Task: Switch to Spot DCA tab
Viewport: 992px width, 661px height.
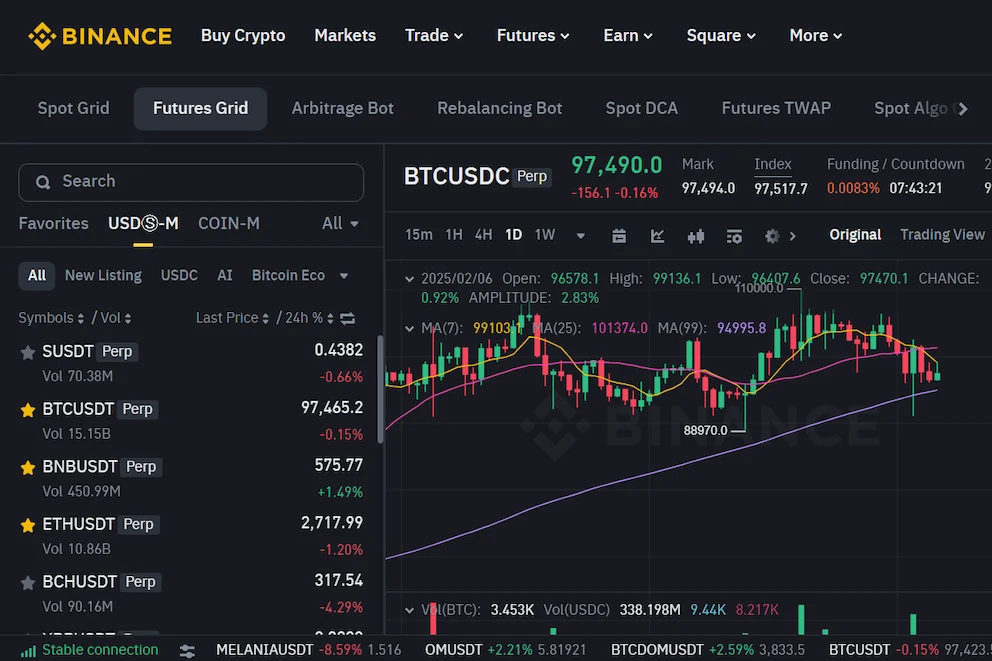Action: (642, 108)
